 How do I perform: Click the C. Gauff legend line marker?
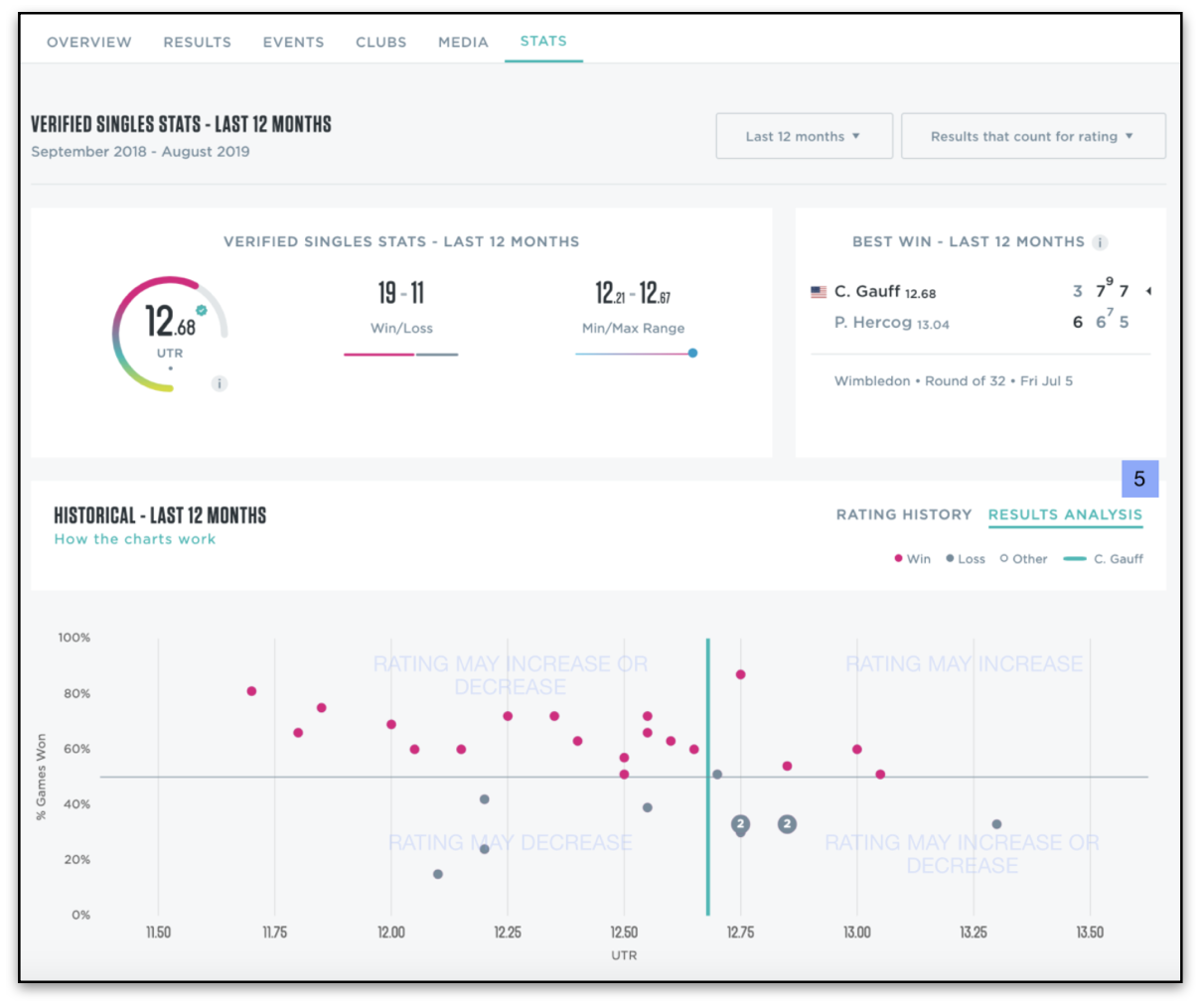[x=1075, y=558]
